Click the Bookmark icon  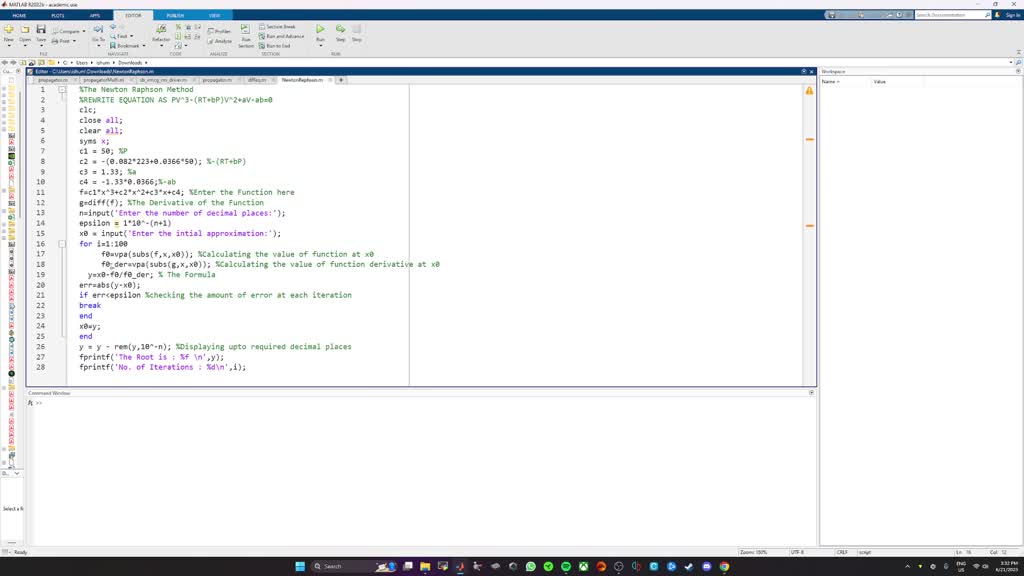pos(113,46)
